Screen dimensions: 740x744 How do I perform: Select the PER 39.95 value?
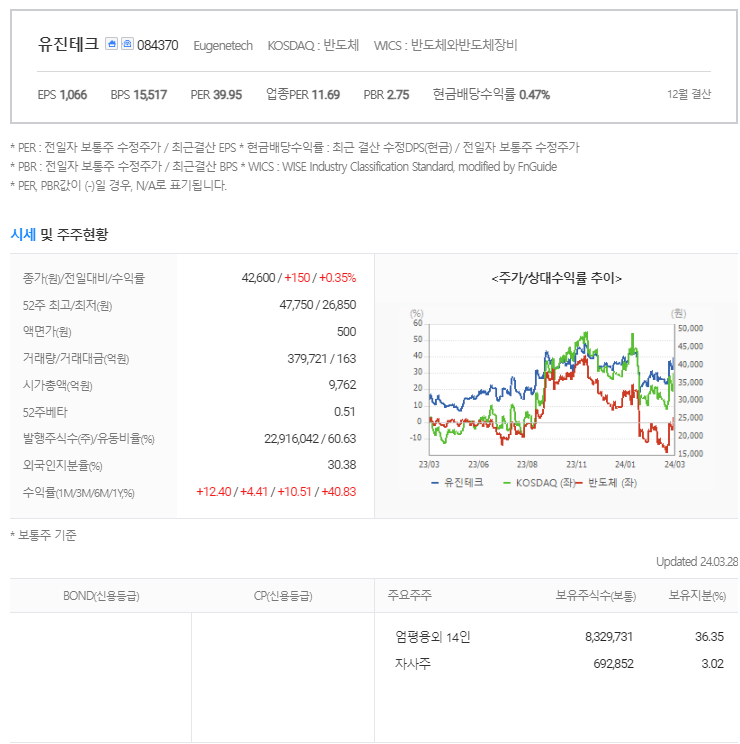coord(216,95)
